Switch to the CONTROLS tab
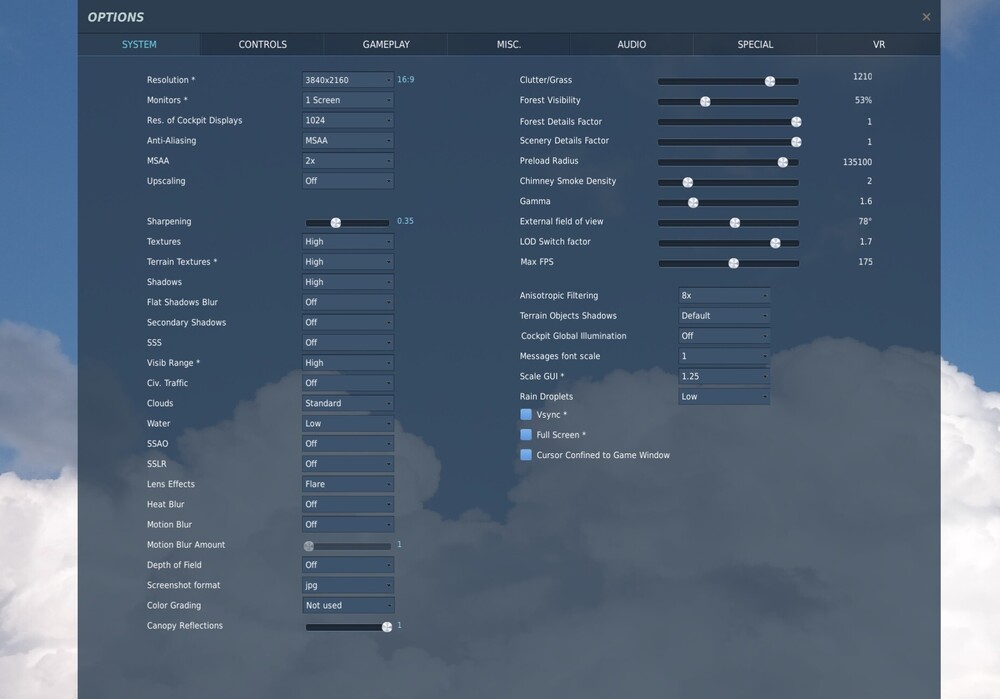 pos(263,45)
